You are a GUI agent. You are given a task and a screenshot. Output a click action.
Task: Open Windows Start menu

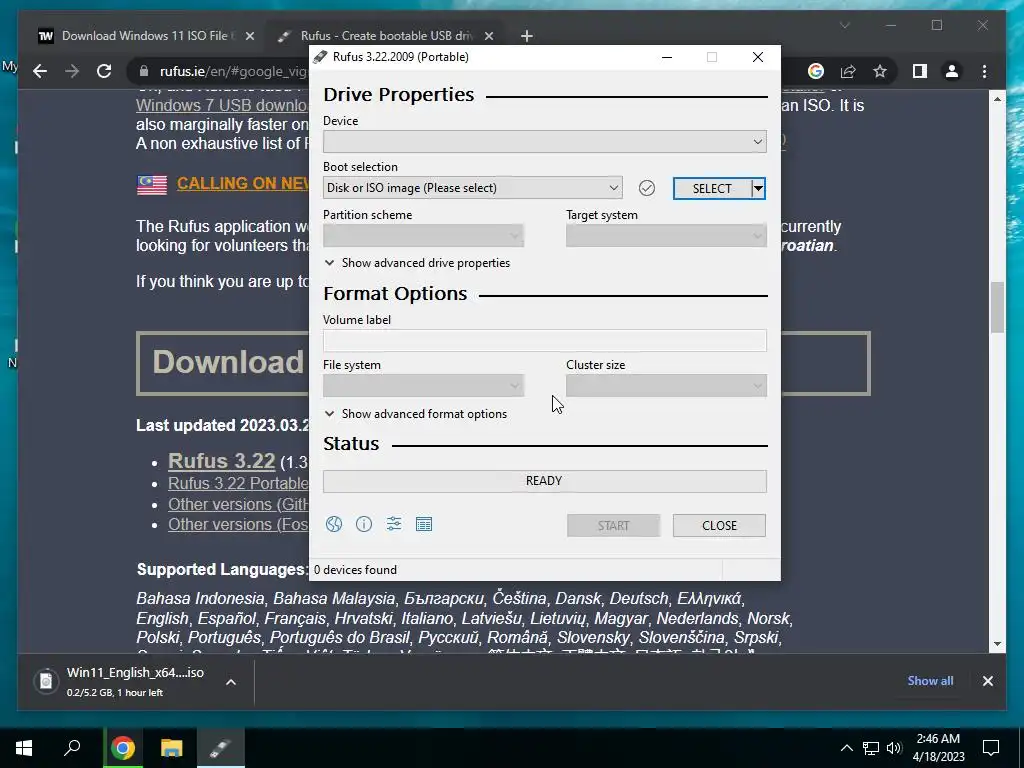pos(24,747)
